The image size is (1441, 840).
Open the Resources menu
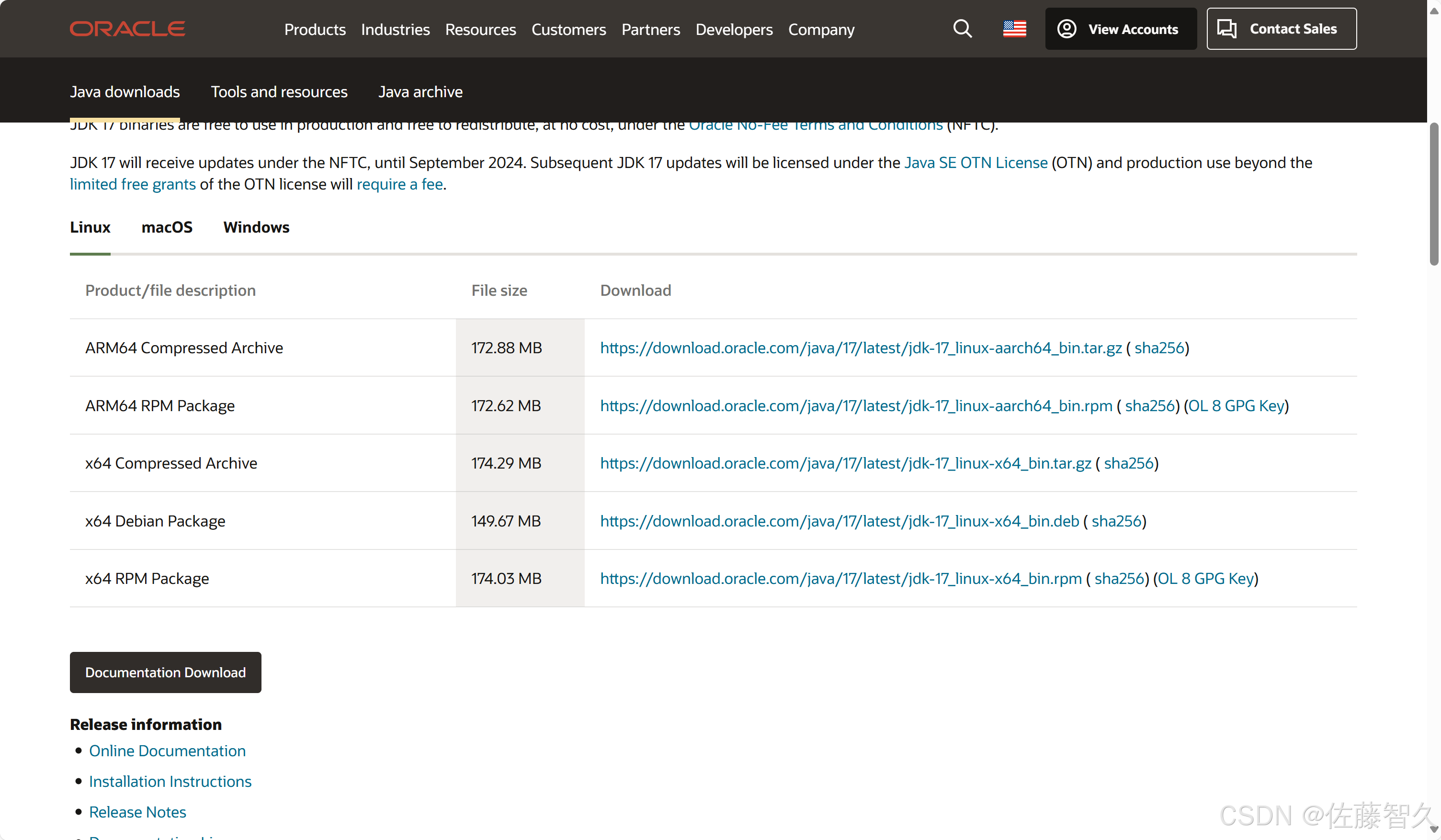click(480, 29)
